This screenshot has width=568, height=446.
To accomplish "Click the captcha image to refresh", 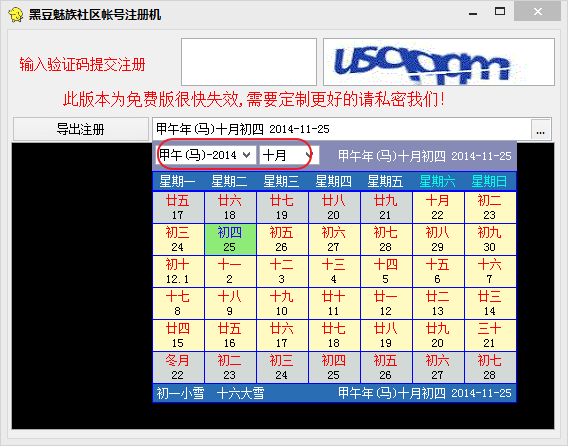I will tap(439, 62).
